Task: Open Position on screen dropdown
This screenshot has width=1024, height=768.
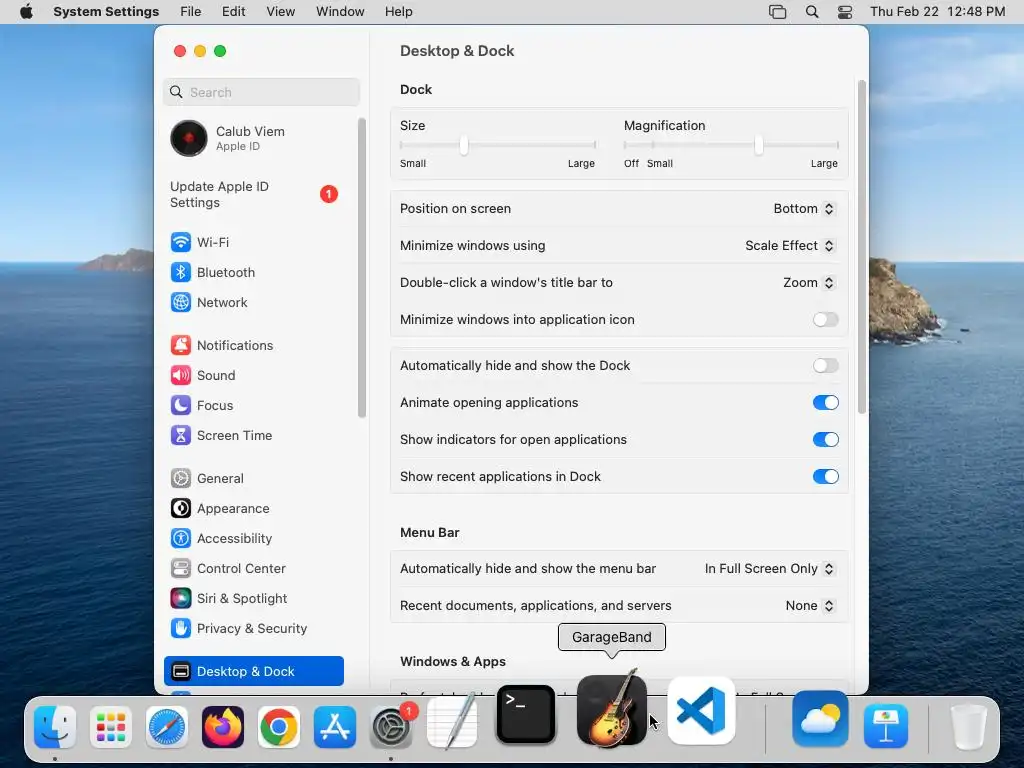Action: click(x=804, y=208)
